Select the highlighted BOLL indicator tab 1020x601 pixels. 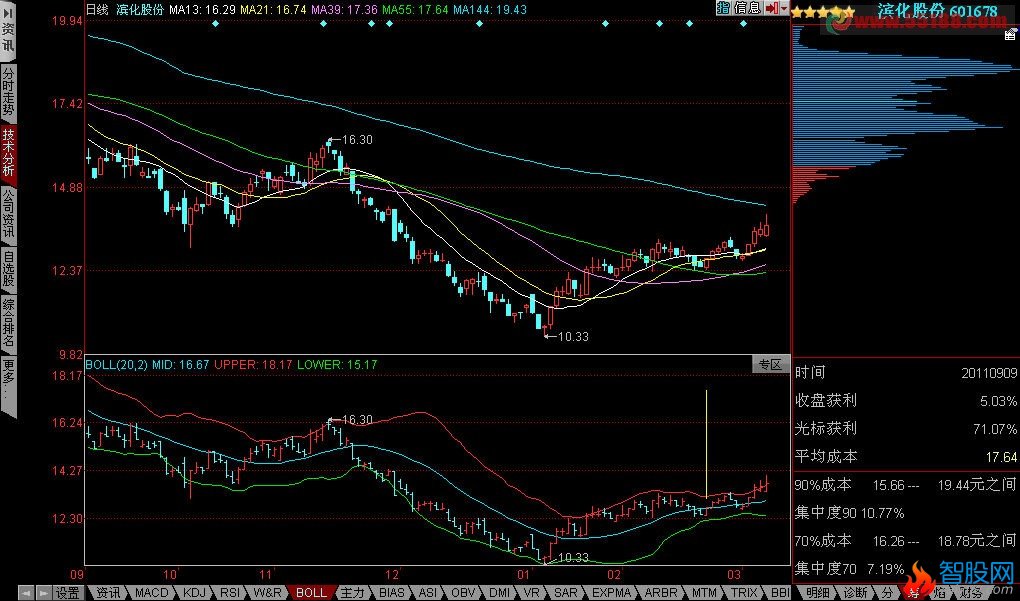click(x=311, y=593)
